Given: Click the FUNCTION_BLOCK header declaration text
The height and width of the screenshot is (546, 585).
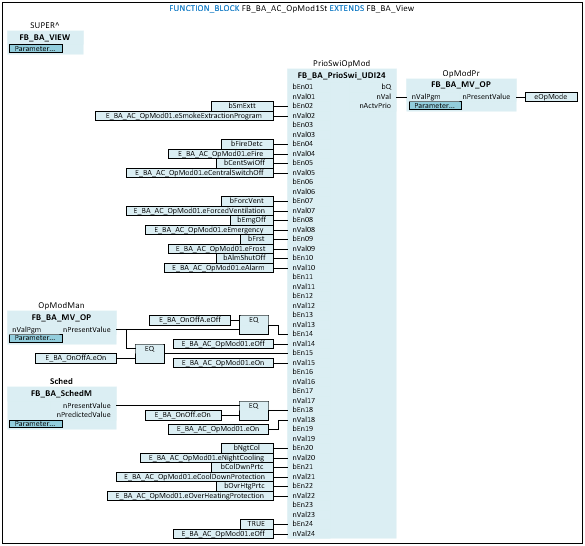Looking at the screenshot, I should tap(291, 8).
